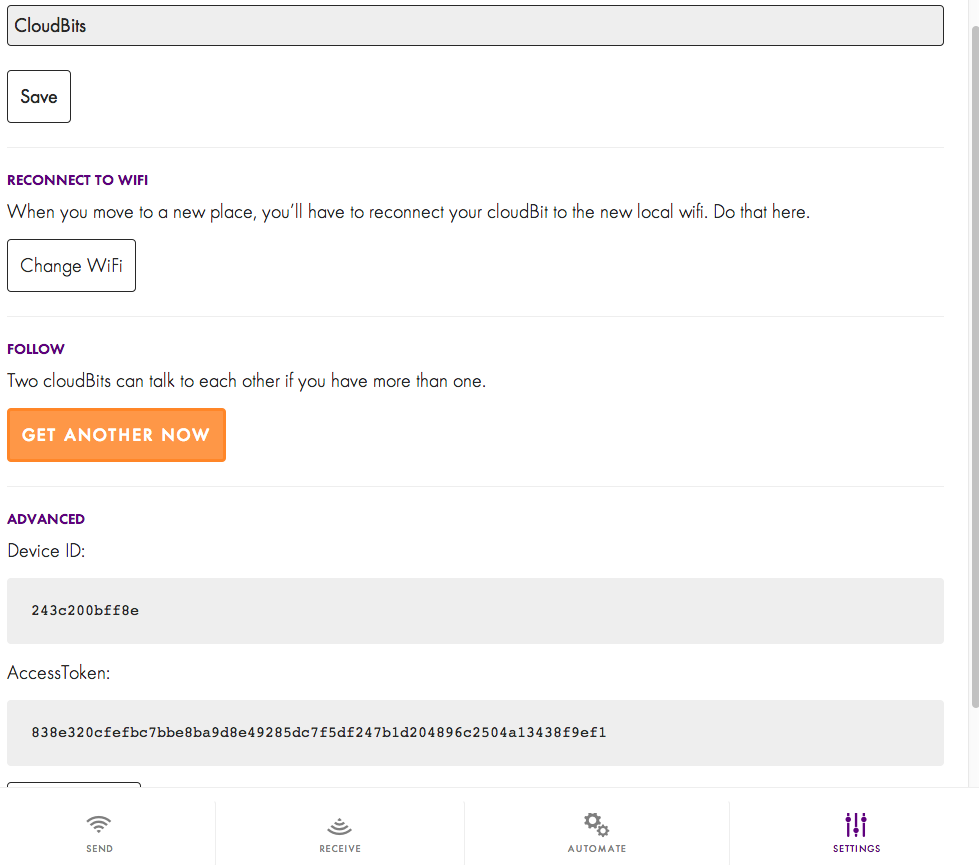Click the Settings sliders icon

(856, 825)
